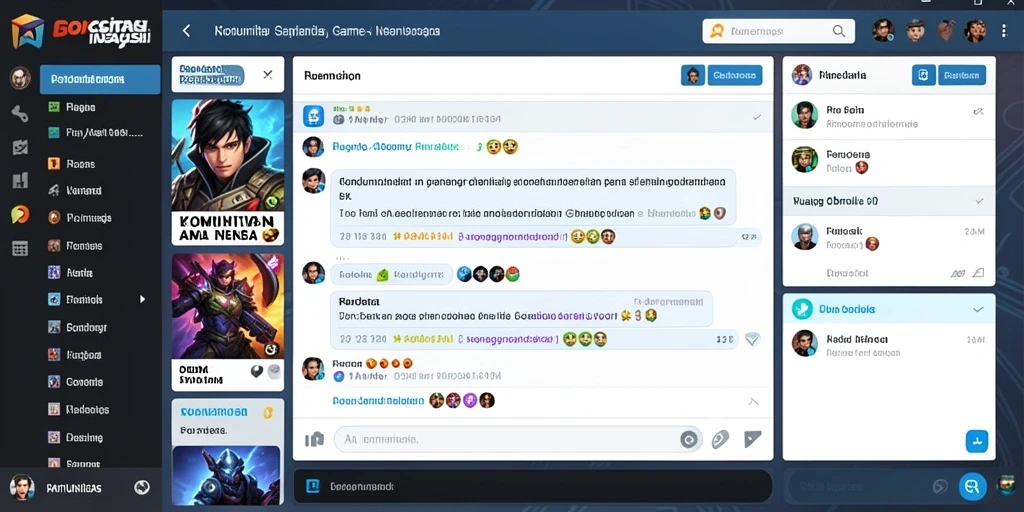Select the buildings icon in the icon rail
The width and height of the screenshot is (1024, 512).
point(20,180)
